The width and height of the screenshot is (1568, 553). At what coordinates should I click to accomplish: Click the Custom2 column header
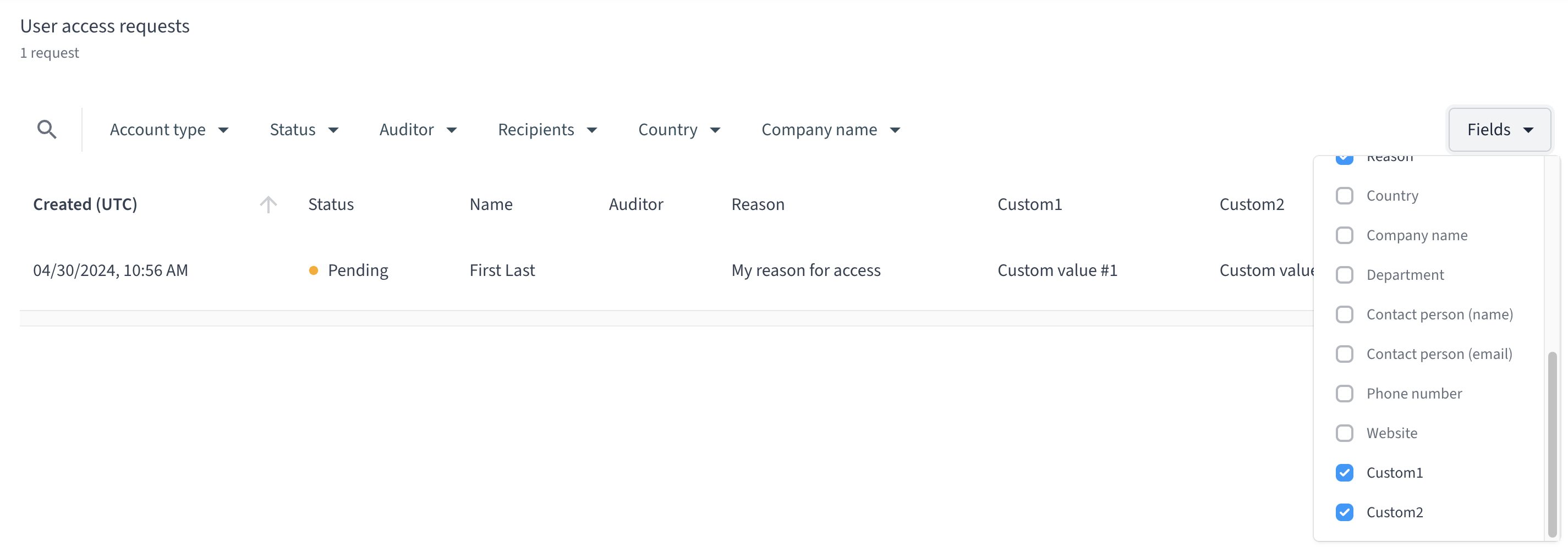(x=1252, y=204)
